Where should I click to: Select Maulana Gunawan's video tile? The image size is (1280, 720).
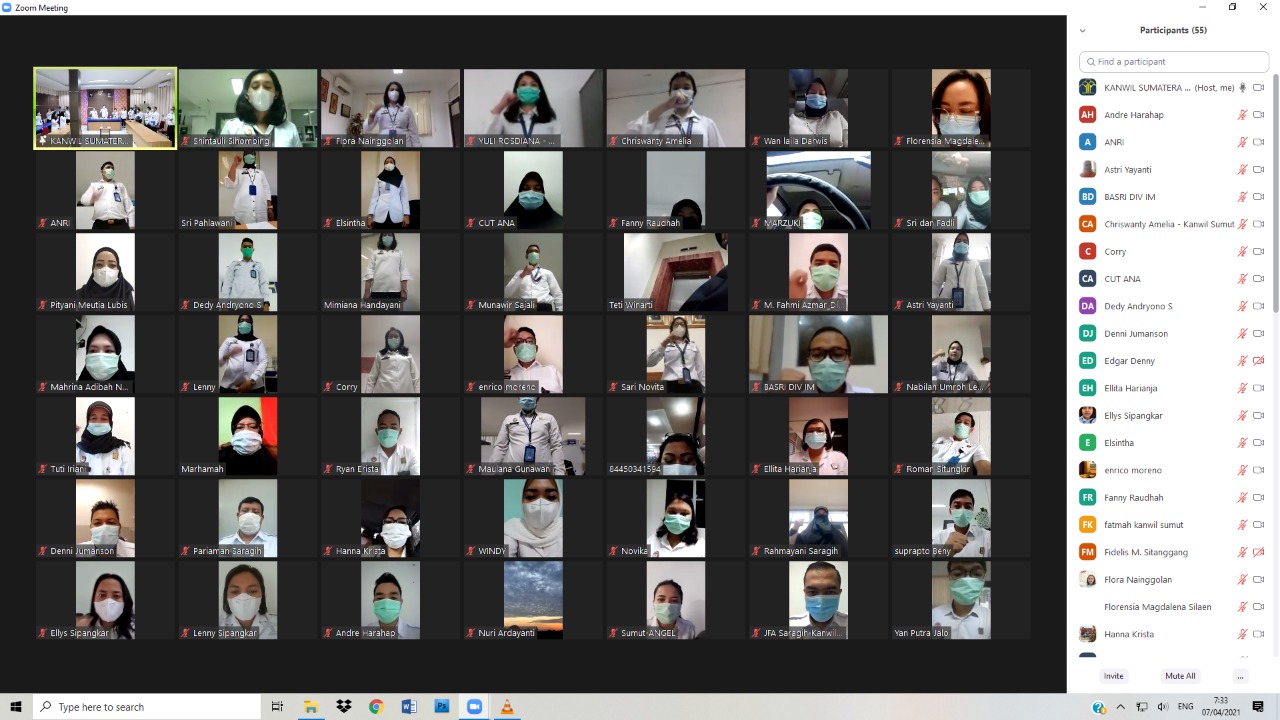[533, 436]
